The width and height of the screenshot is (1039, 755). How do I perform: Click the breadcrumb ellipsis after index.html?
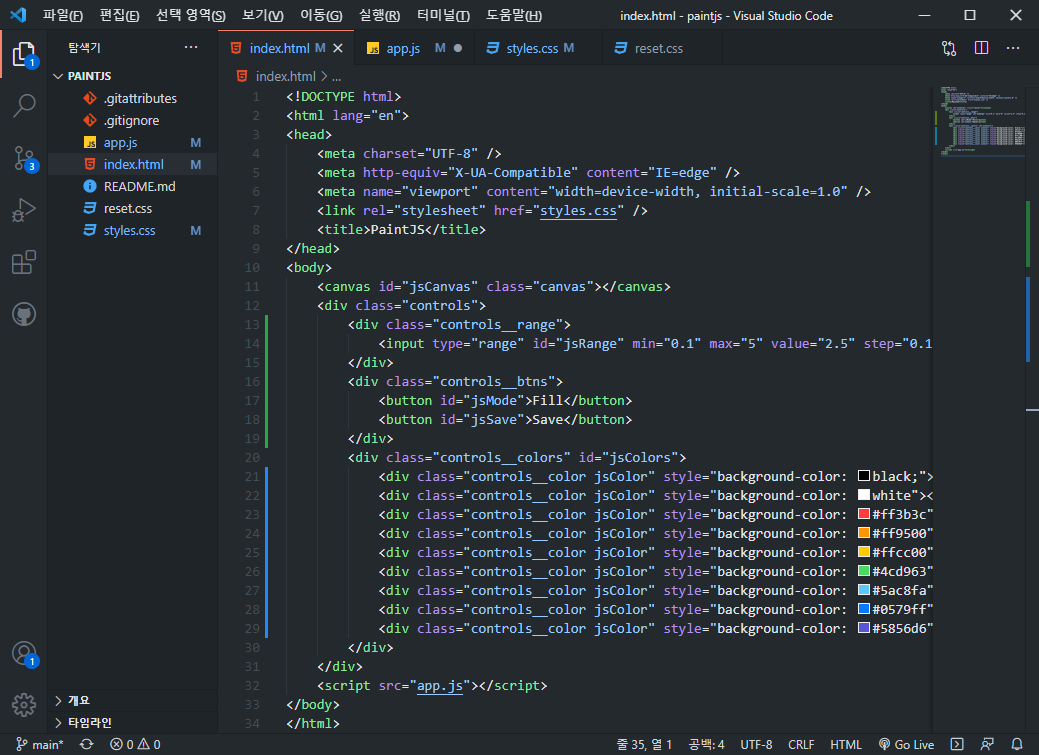(337, 77)
